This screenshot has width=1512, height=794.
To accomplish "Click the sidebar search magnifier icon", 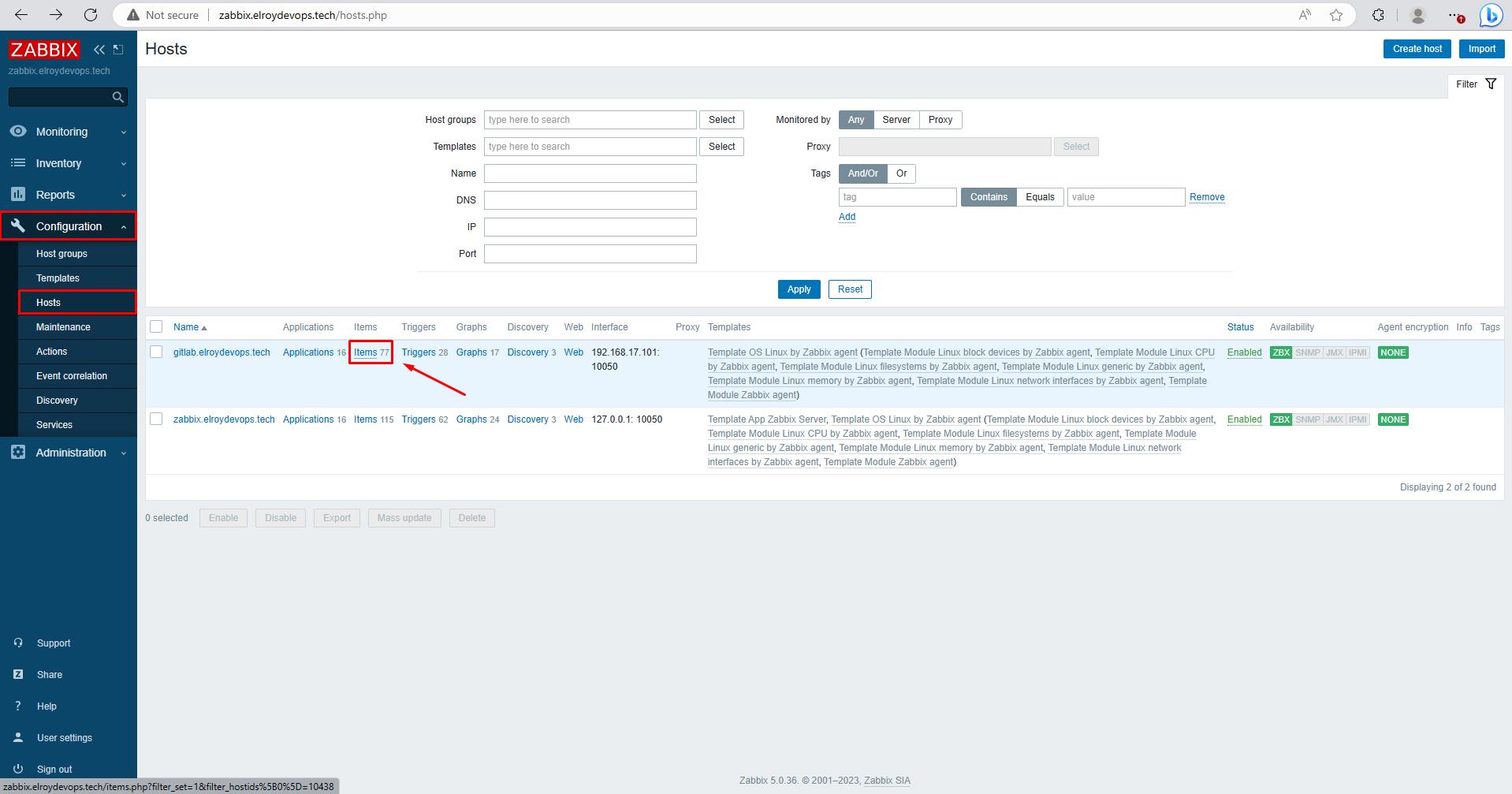I will pyautogui.click(x=118, y=97).
